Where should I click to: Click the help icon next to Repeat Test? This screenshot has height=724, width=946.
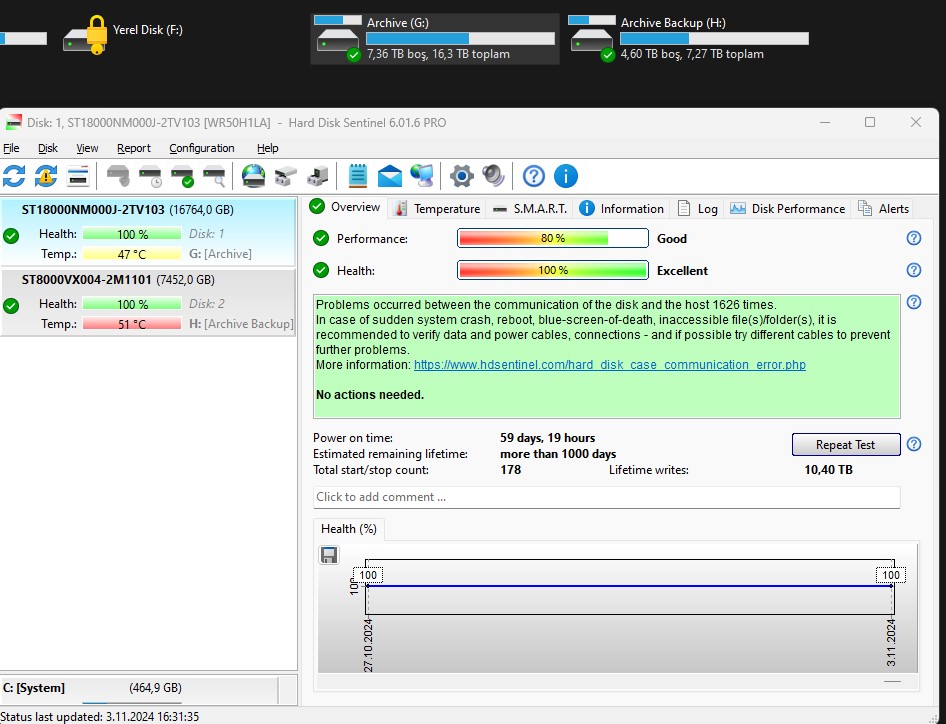click(914, 445)
